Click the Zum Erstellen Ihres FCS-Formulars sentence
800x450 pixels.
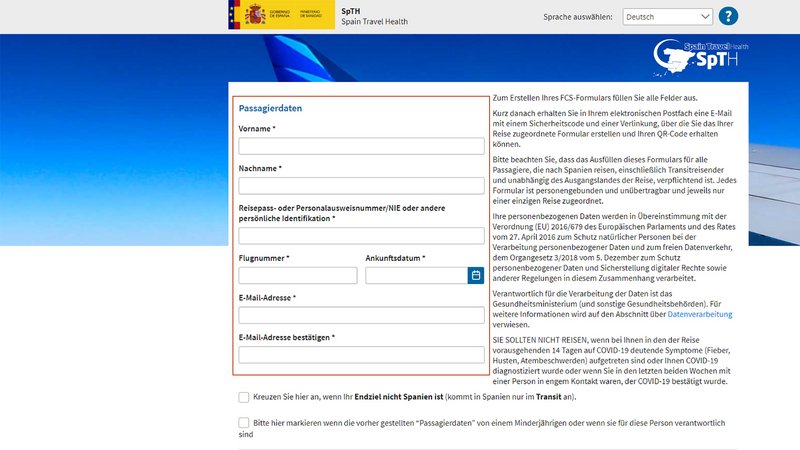[595, 97]
